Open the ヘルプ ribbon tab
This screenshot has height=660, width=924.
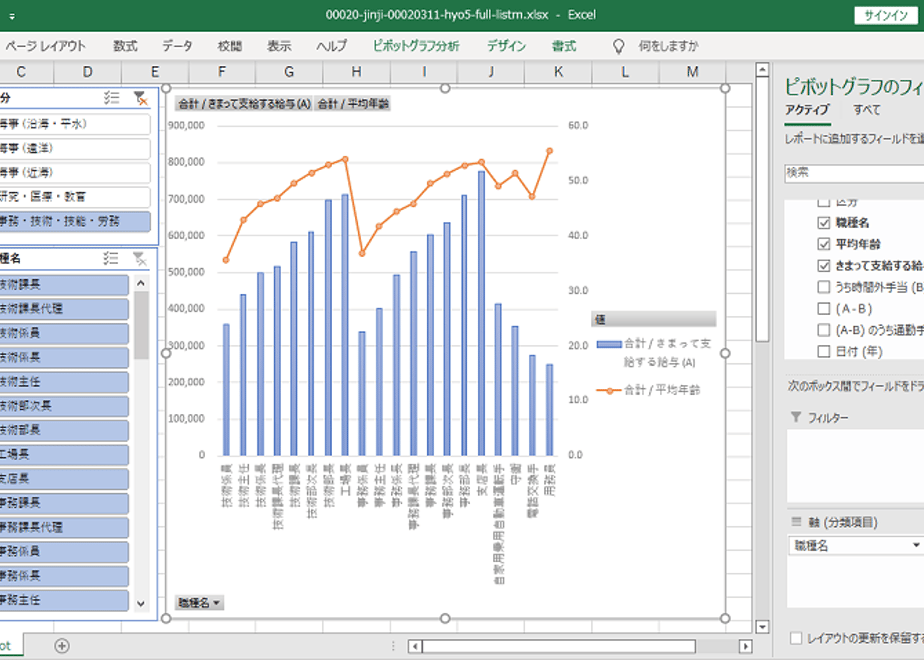pos(331,46)
